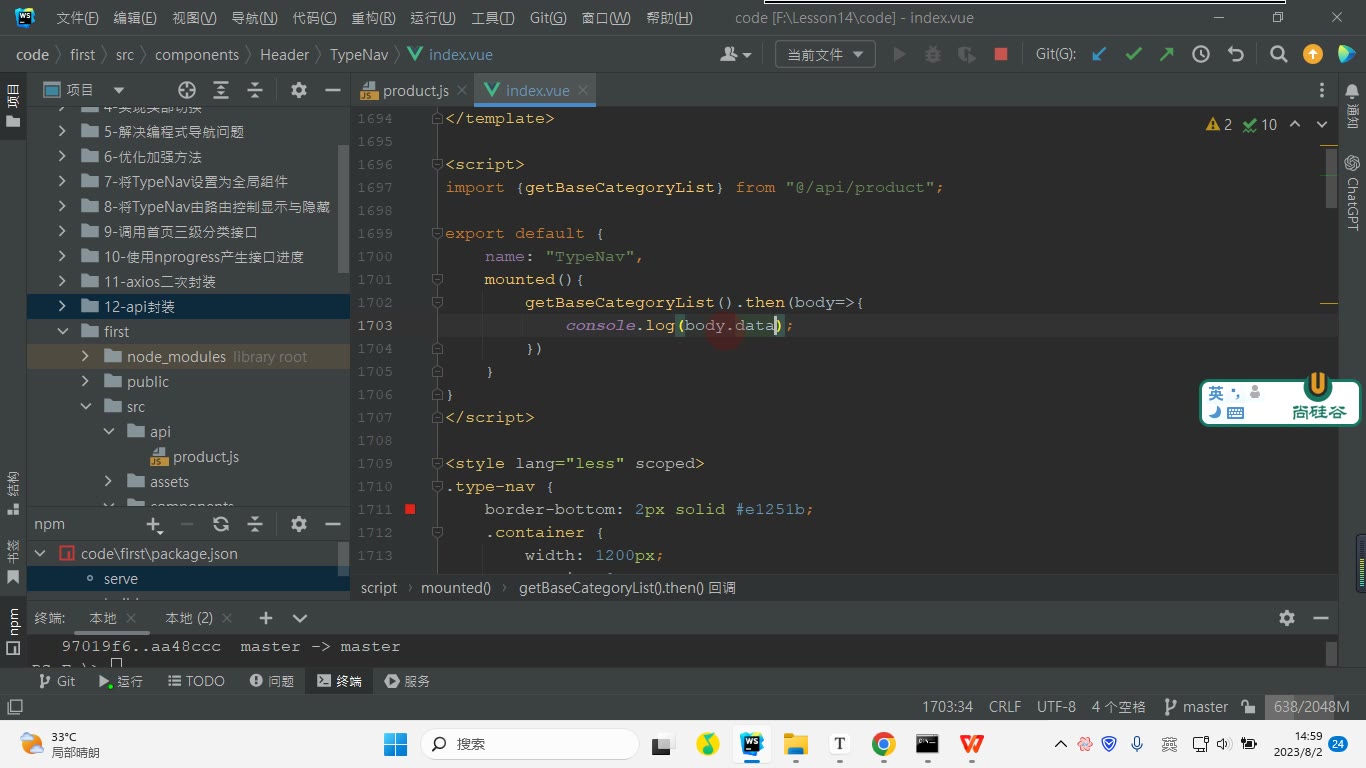
Task: Open the 当前文件 run configuration dropdown
Action: tap(825, 55)
